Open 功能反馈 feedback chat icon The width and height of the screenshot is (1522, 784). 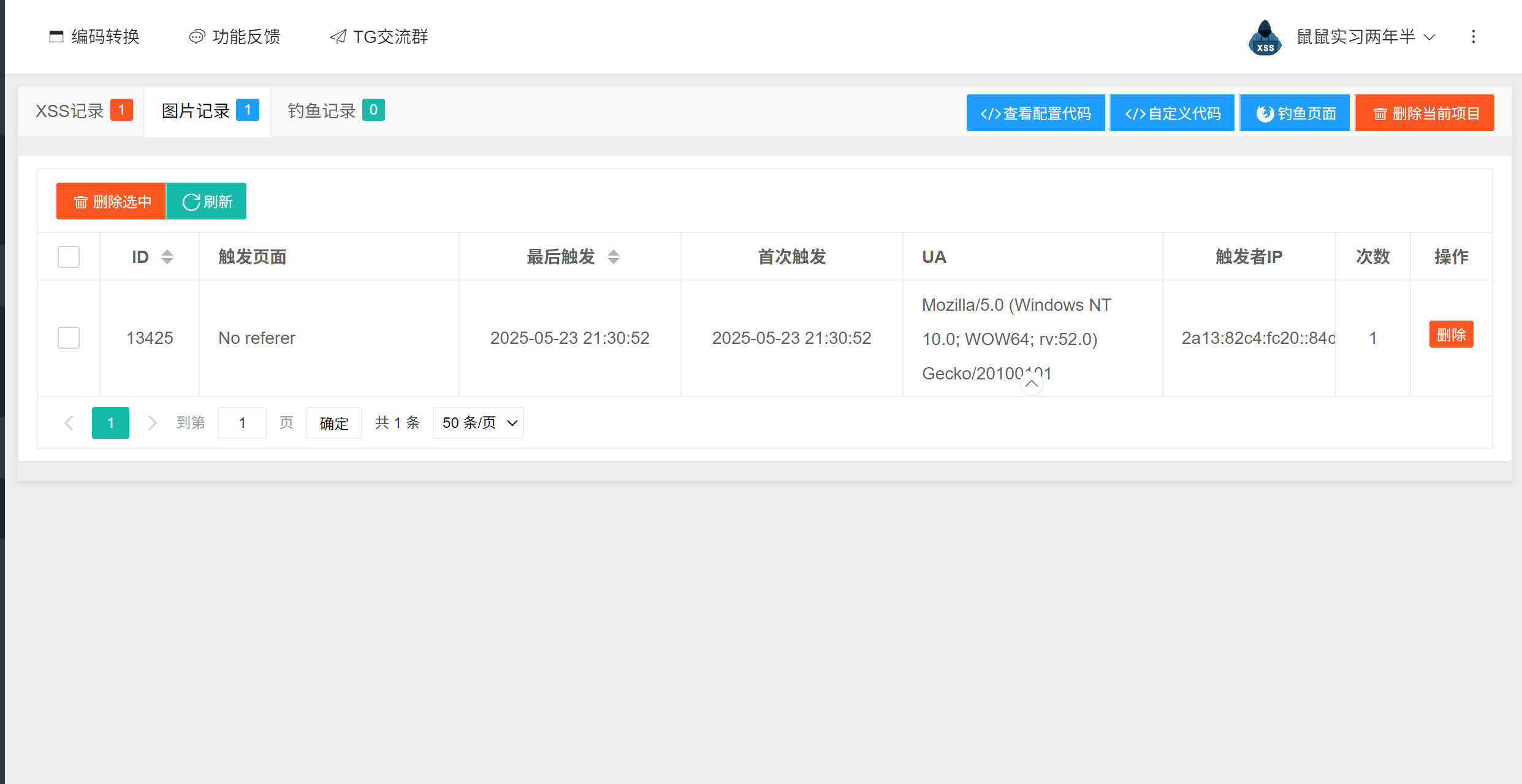tap(197, 37)
